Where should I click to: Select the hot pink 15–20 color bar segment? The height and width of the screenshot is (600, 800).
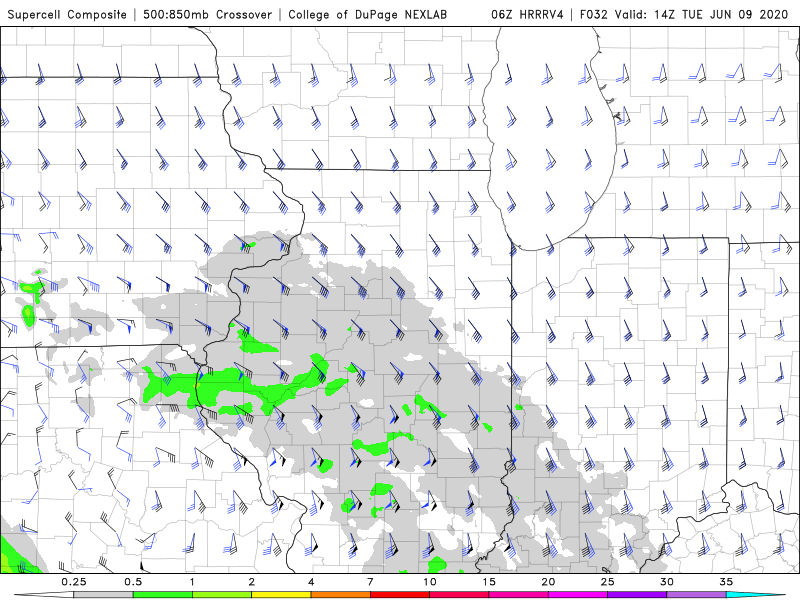point(518,595)
